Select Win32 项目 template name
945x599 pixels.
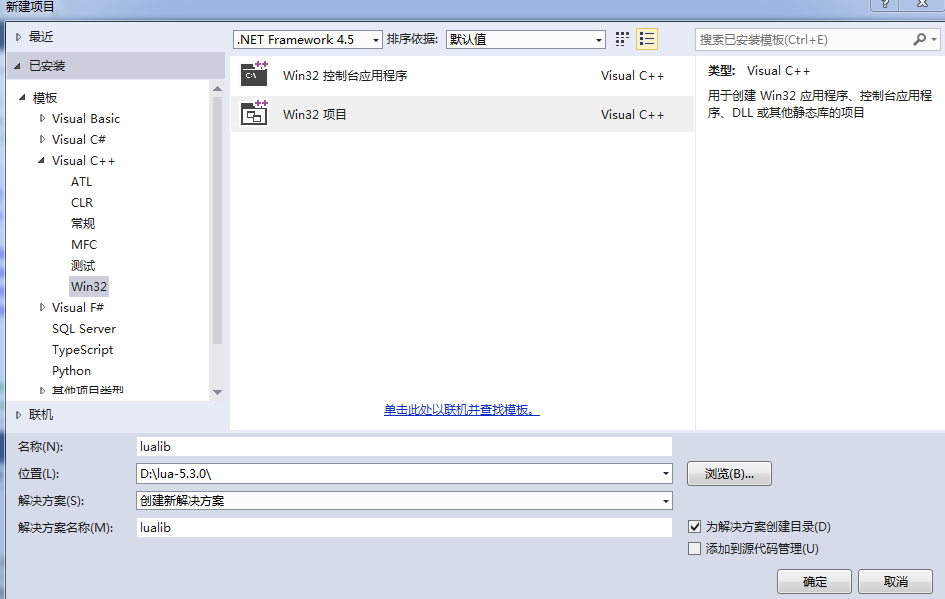(x=315, y=114)
